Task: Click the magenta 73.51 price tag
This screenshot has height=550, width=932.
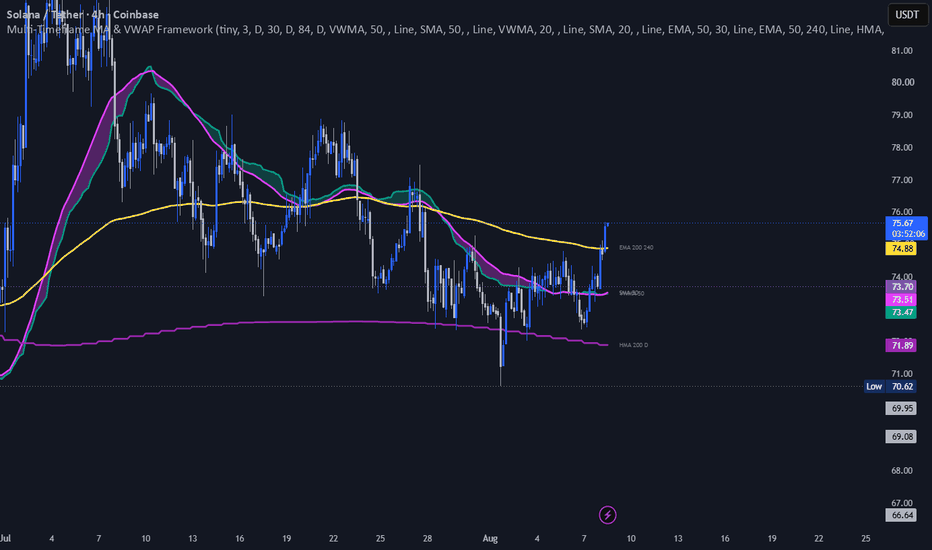Action: pos(901,300)
